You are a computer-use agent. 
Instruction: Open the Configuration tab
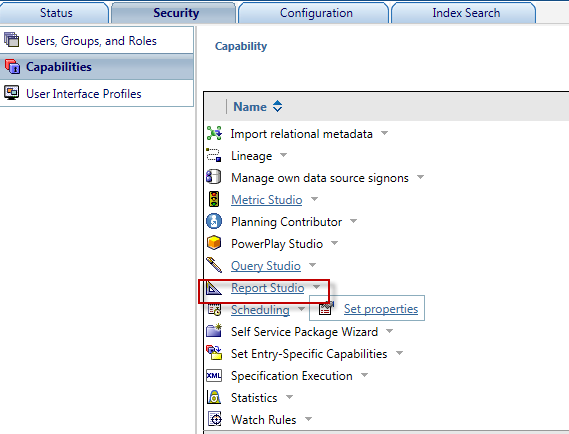[x=314, y=13]
